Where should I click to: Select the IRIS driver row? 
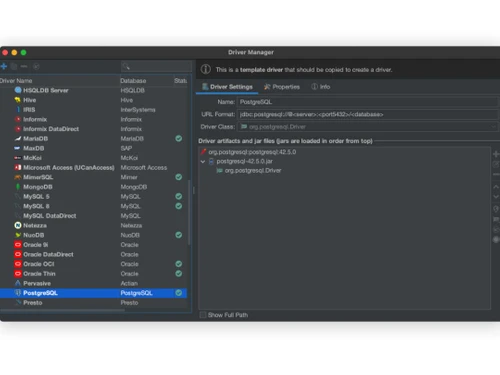[x=93, y=109]
